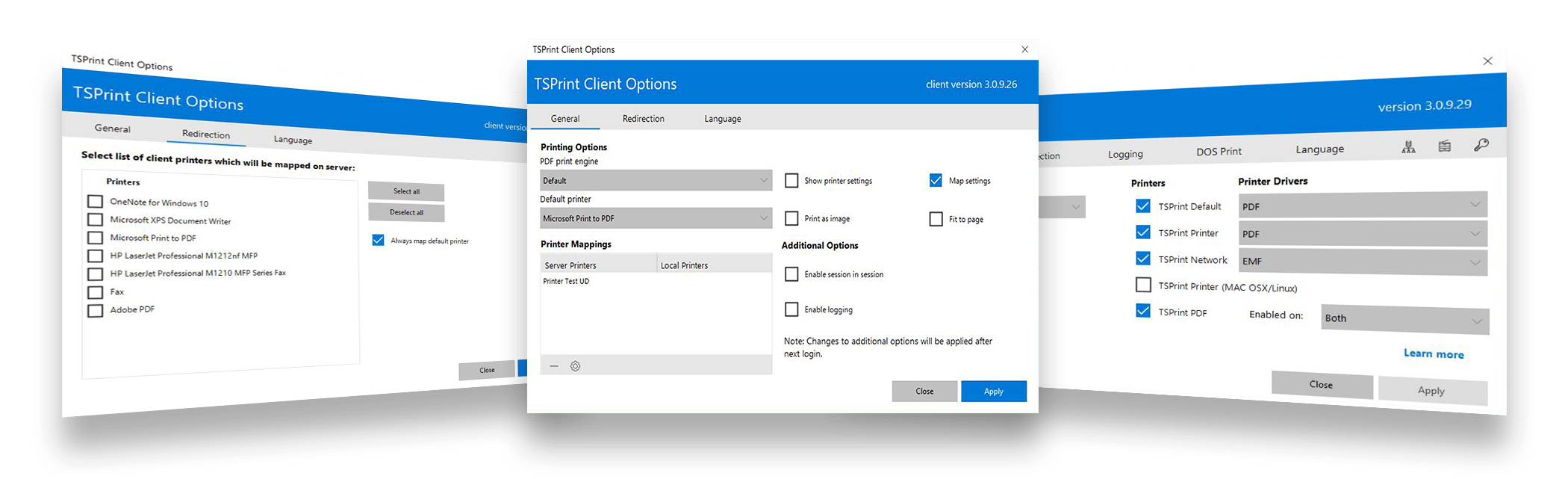1568x479 pixels.
Task: Click Close in the left window
Action: pyautogui.click(x=487, y=370)
